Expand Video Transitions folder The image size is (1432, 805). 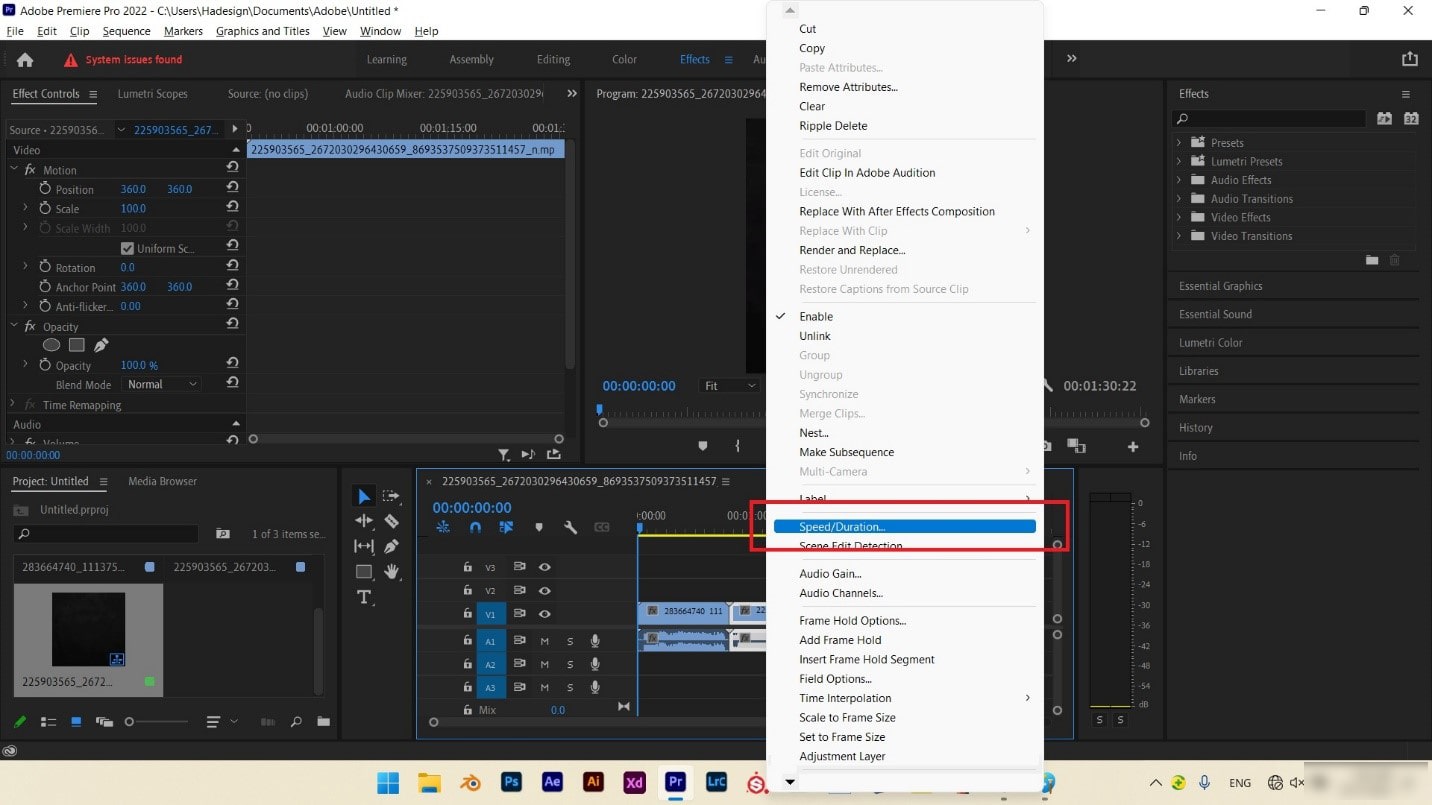tap(1179, 236)
